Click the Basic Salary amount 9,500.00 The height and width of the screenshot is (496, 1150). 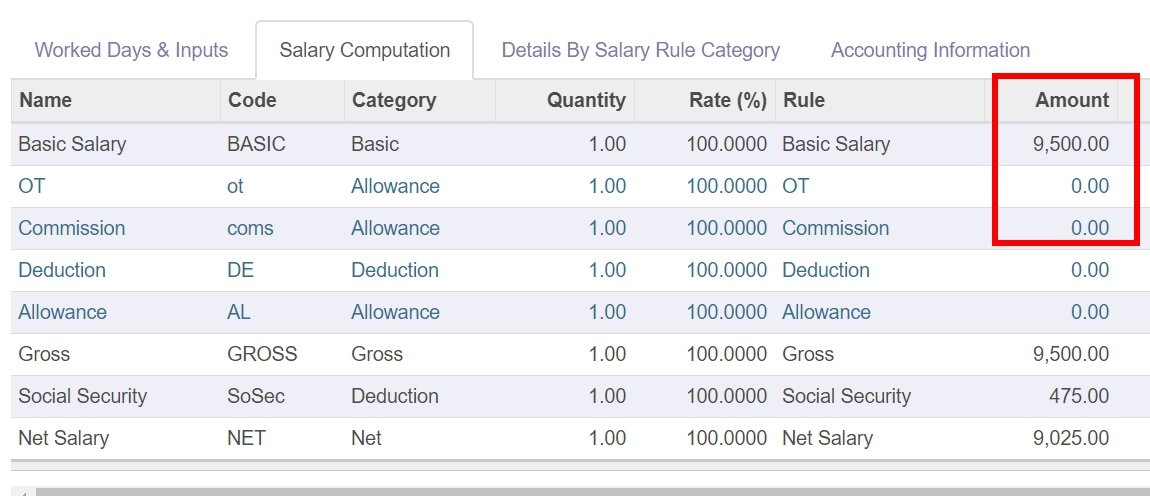click(x=1070, y=144)
